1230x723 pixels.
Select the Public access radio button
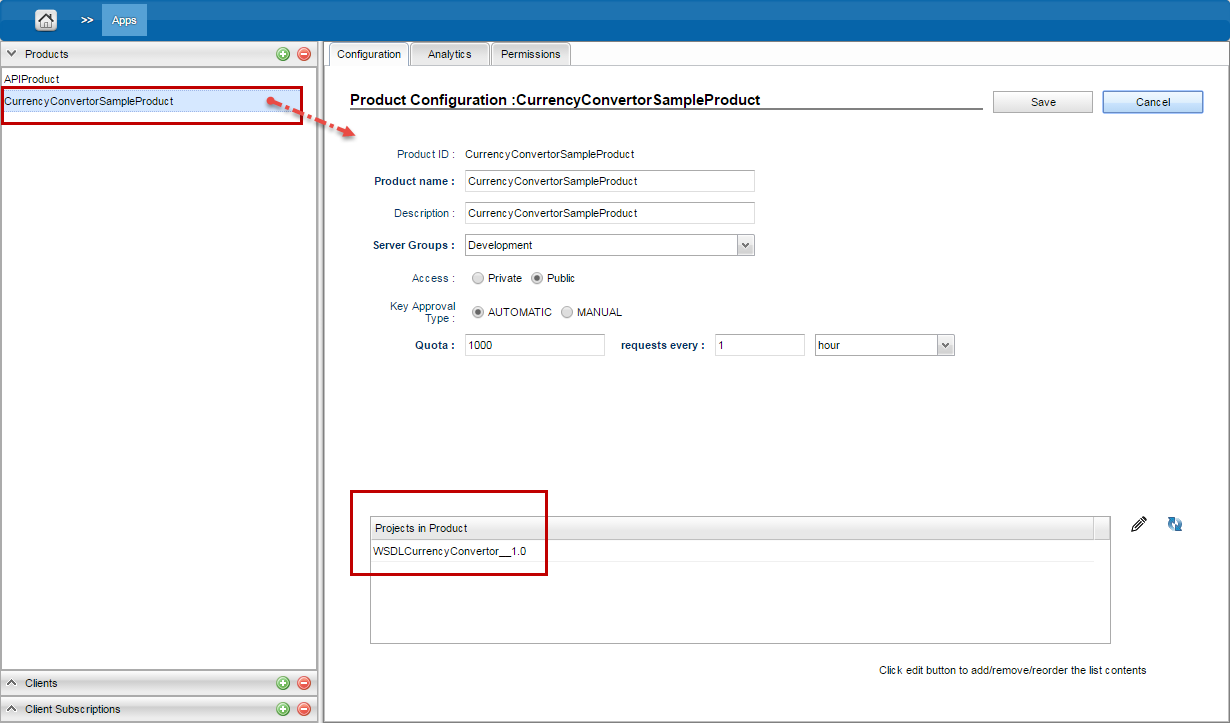coord(537,278)
